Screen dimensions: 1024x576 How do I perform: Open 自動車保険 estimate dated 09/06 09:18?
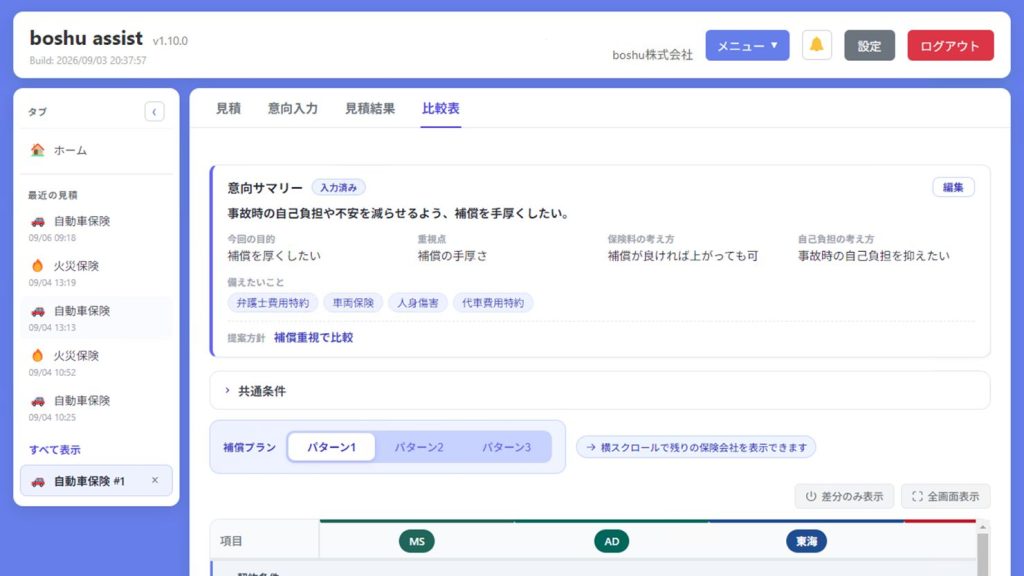tap(96, 228)
